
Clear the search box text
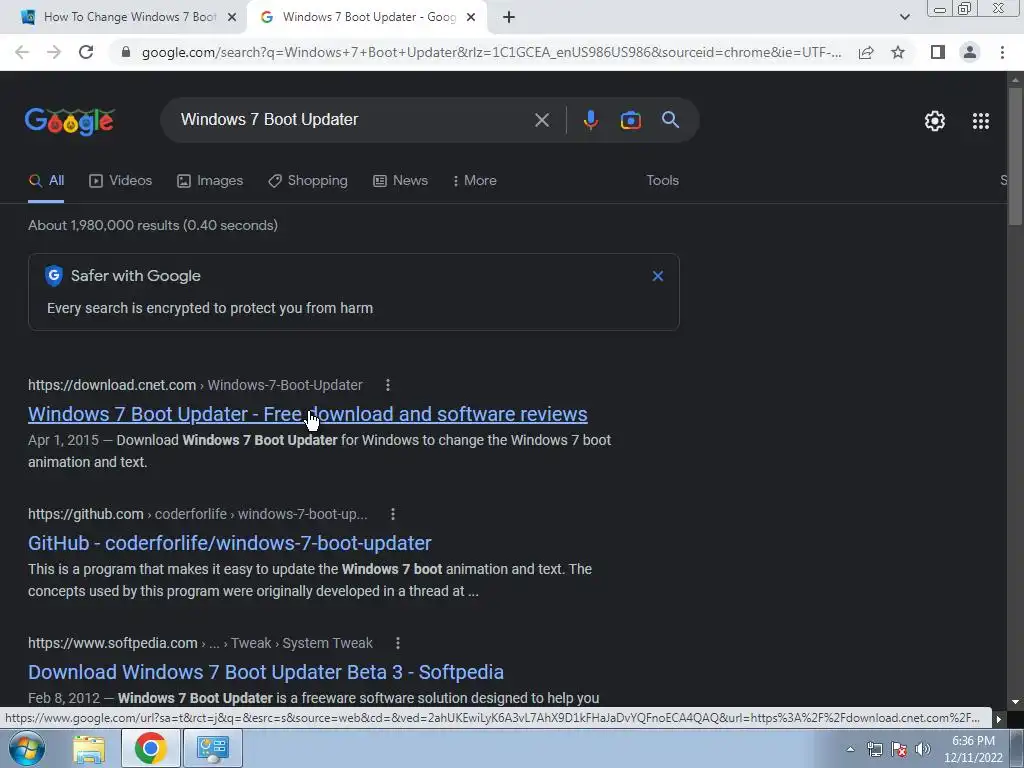point(541,120)
